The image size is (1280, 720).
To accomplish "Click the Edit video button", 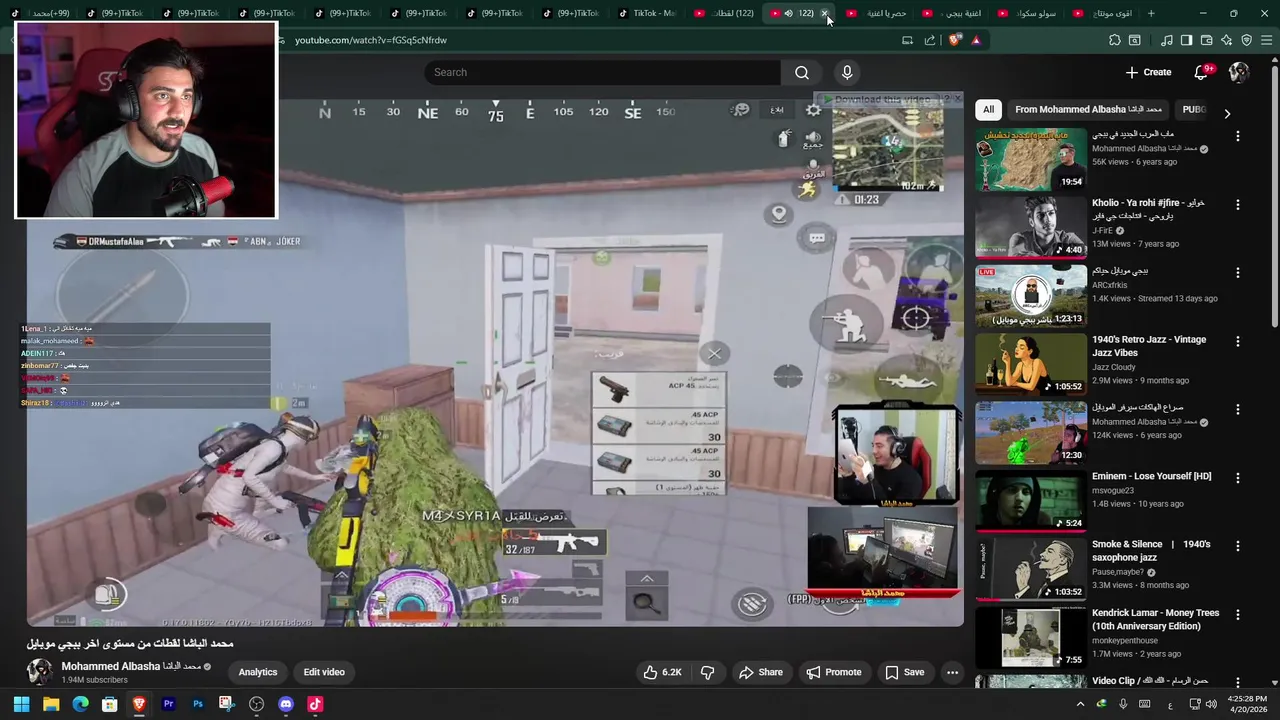I will click(x=324, y=672).
